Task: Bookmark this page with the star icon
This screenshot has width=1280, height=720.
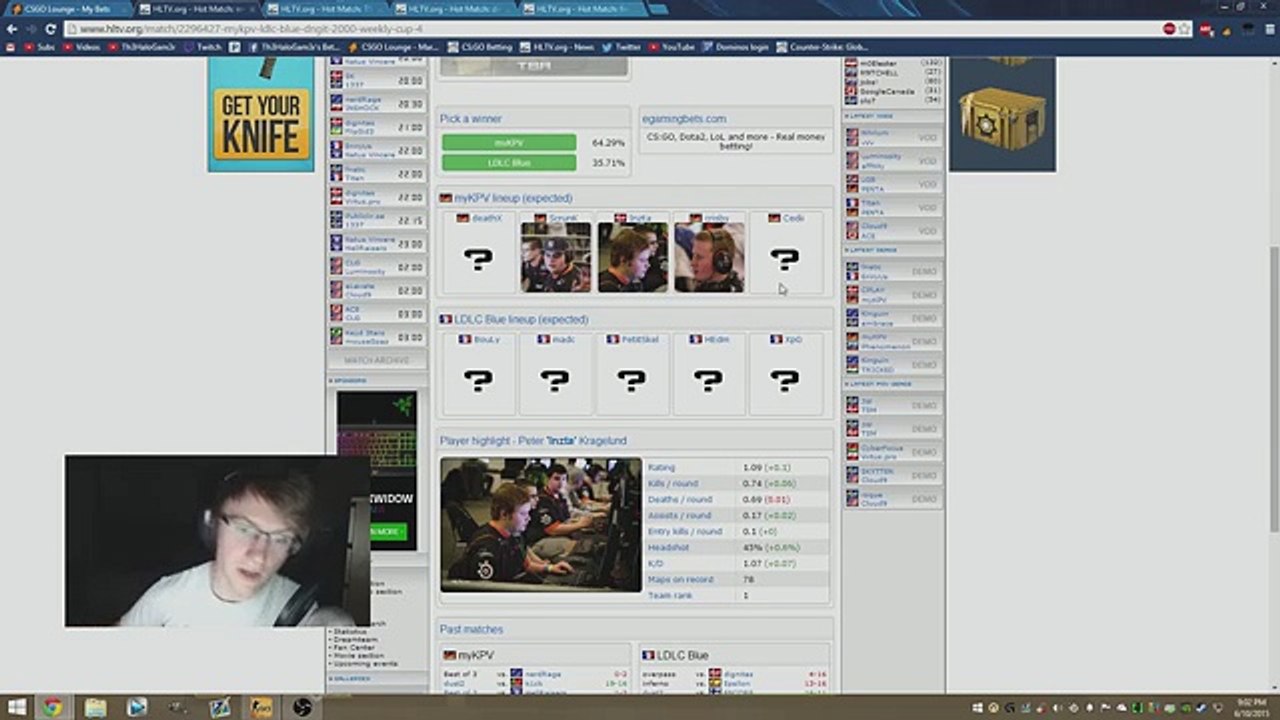Action: pyautogui.click(x=1185, y=30)
